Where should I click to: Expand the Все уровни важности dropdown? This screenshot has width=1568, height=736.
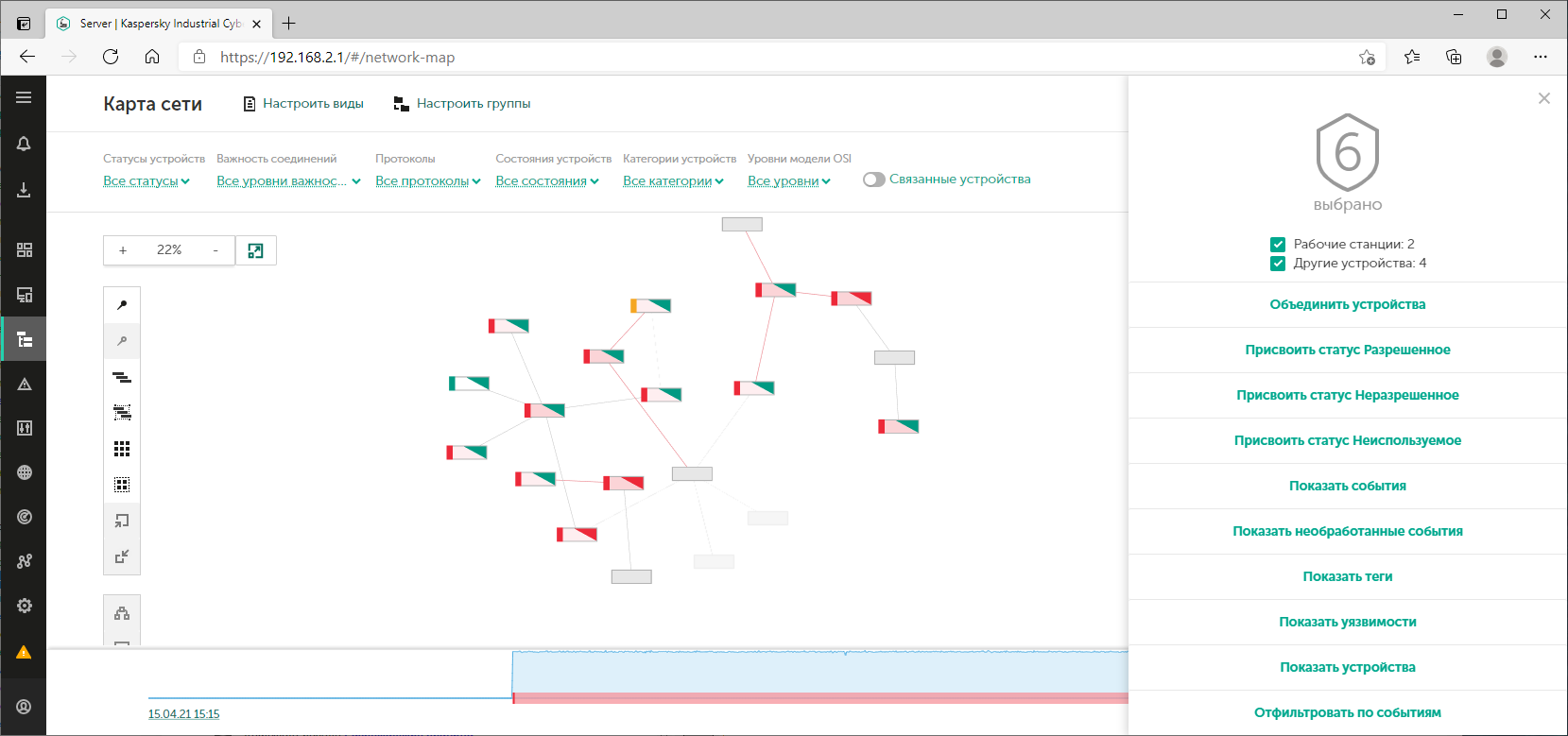tap(288, 181)
